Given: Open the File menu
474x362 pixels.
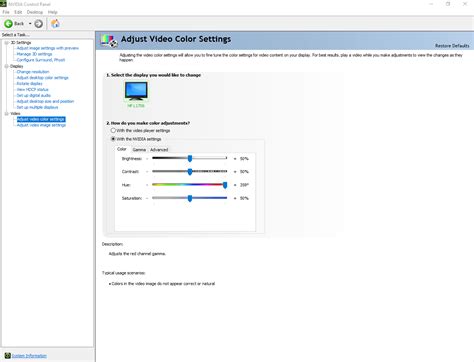Looking at the screenshot, I should click(6, 12).
